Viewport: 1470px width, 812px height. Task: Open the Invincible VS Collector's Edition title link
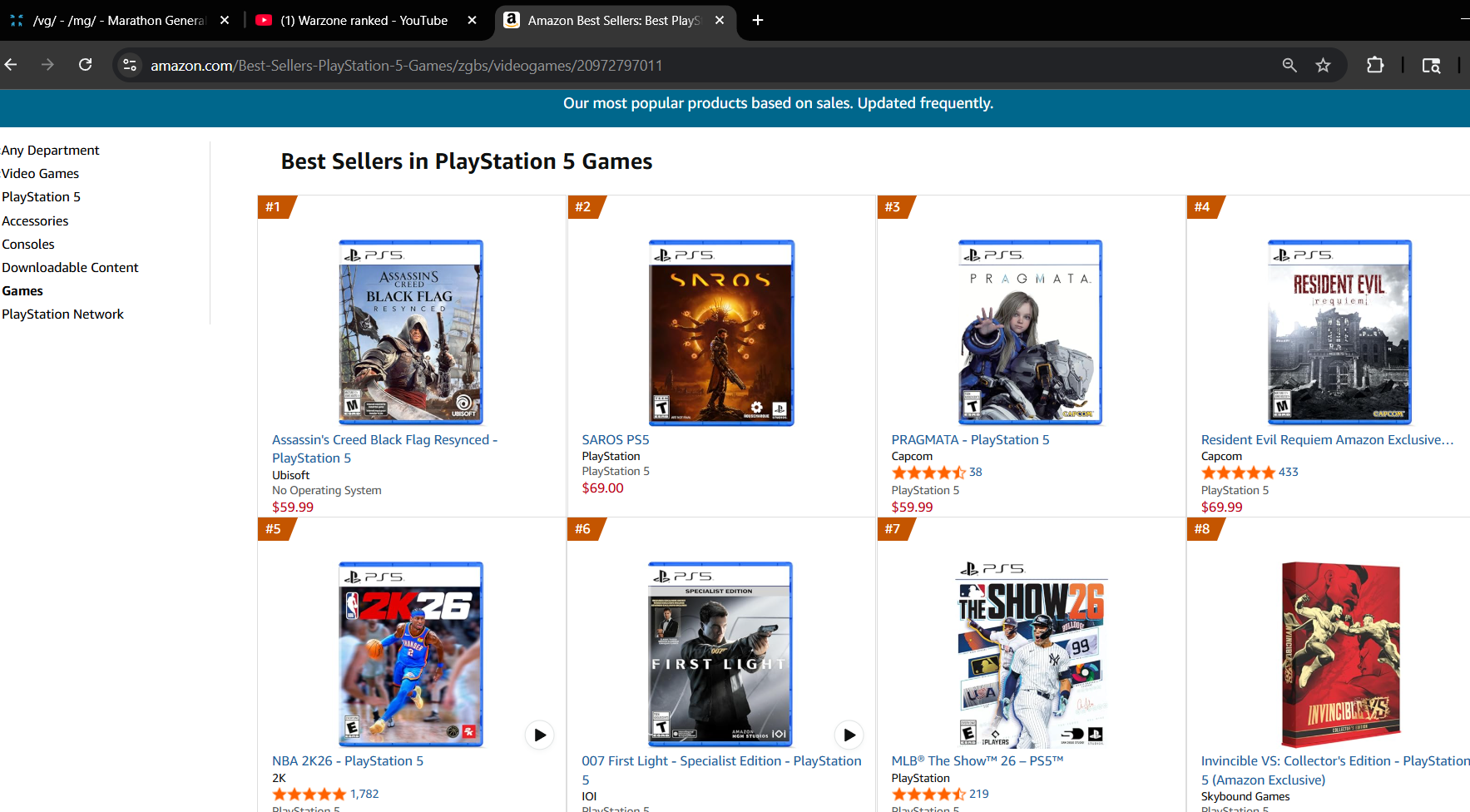point(1335,770)
